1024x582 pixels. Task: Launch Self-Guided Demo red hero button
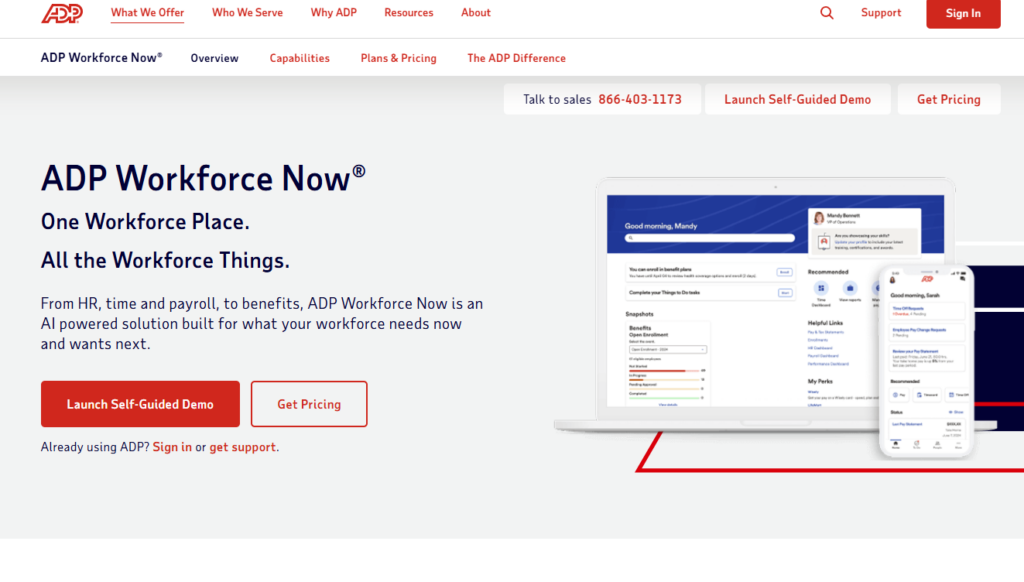click(x=140, y=404)
